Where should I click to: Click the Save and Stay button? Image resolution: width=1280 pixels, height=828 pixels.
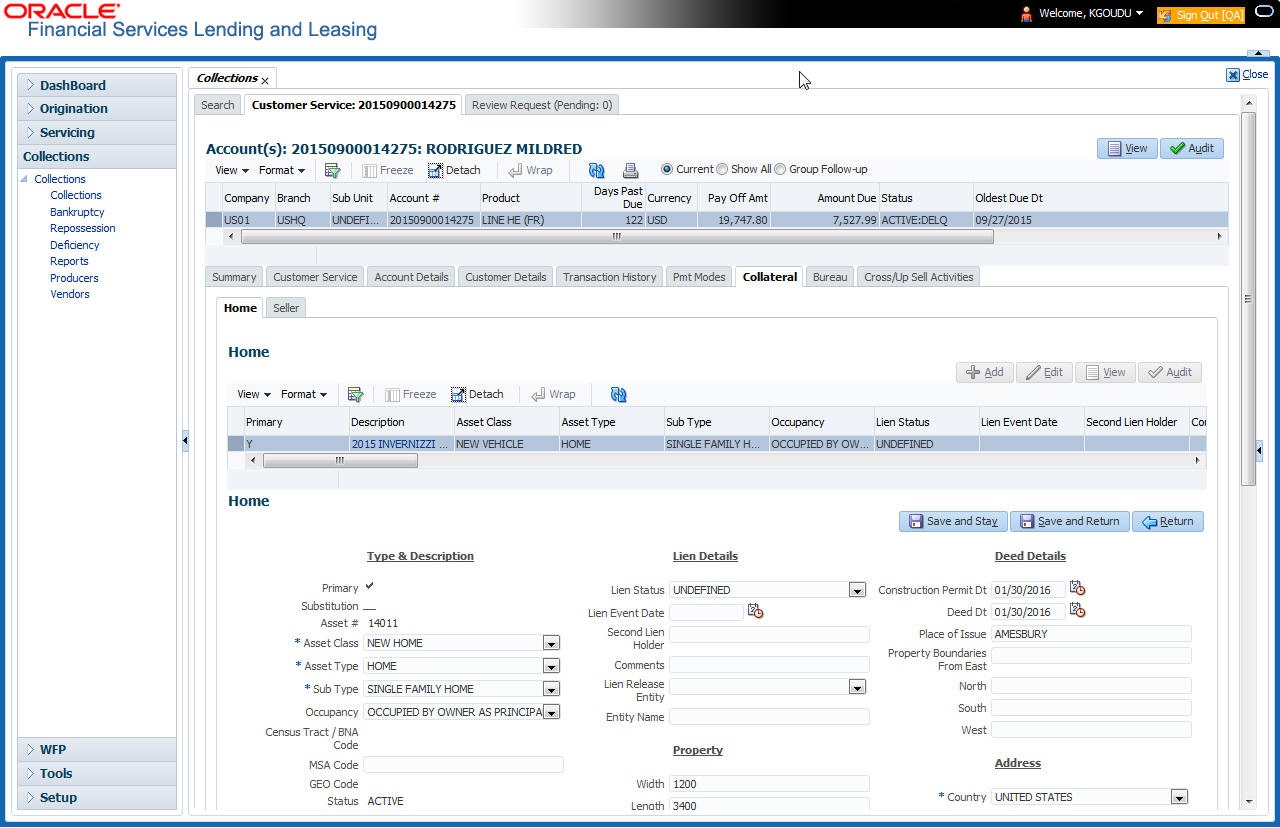click(x=953, y=521)
